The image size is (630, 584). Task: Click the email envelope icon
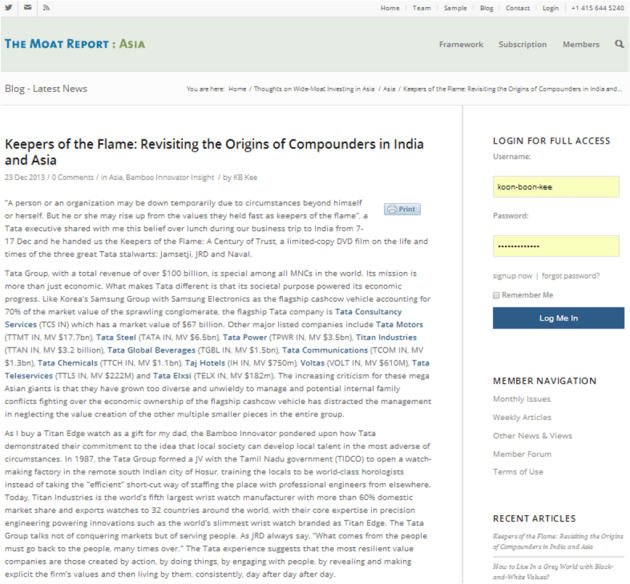[27, 8]
